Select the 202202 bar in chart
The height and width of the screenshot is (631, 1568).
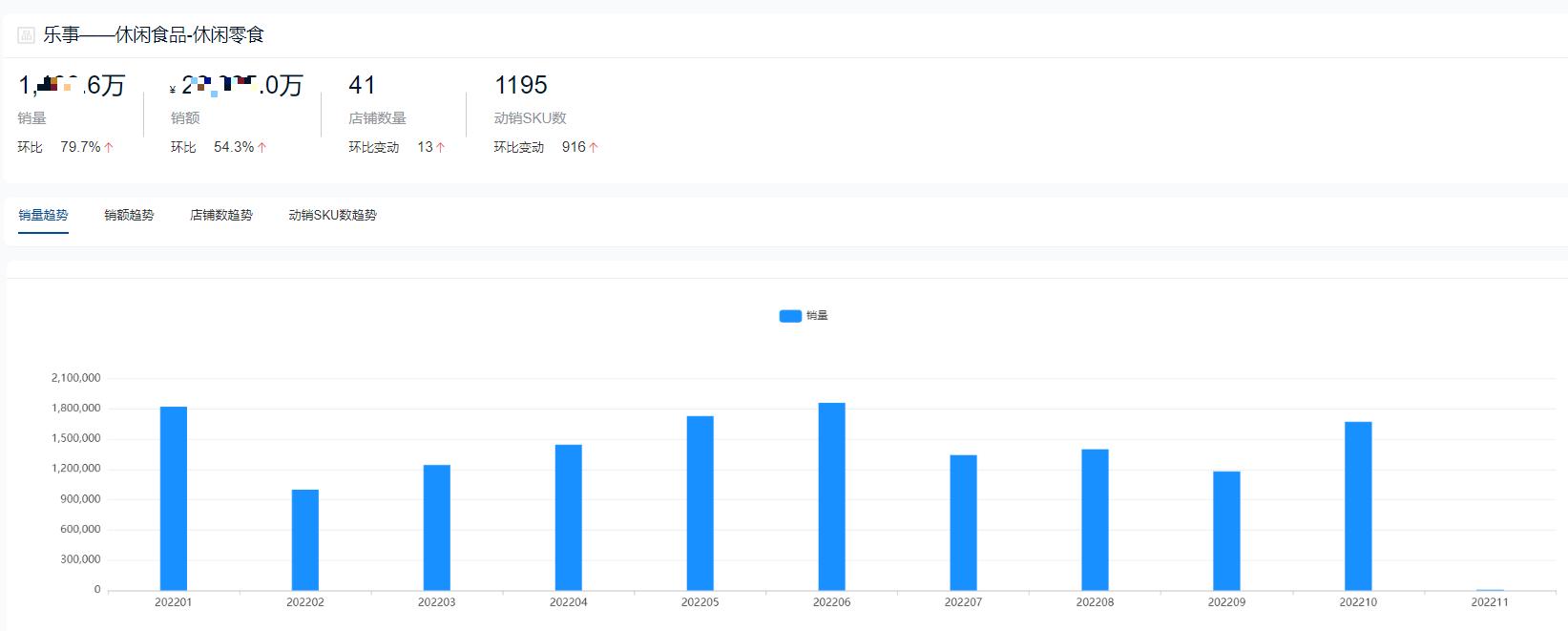[305, 539]
